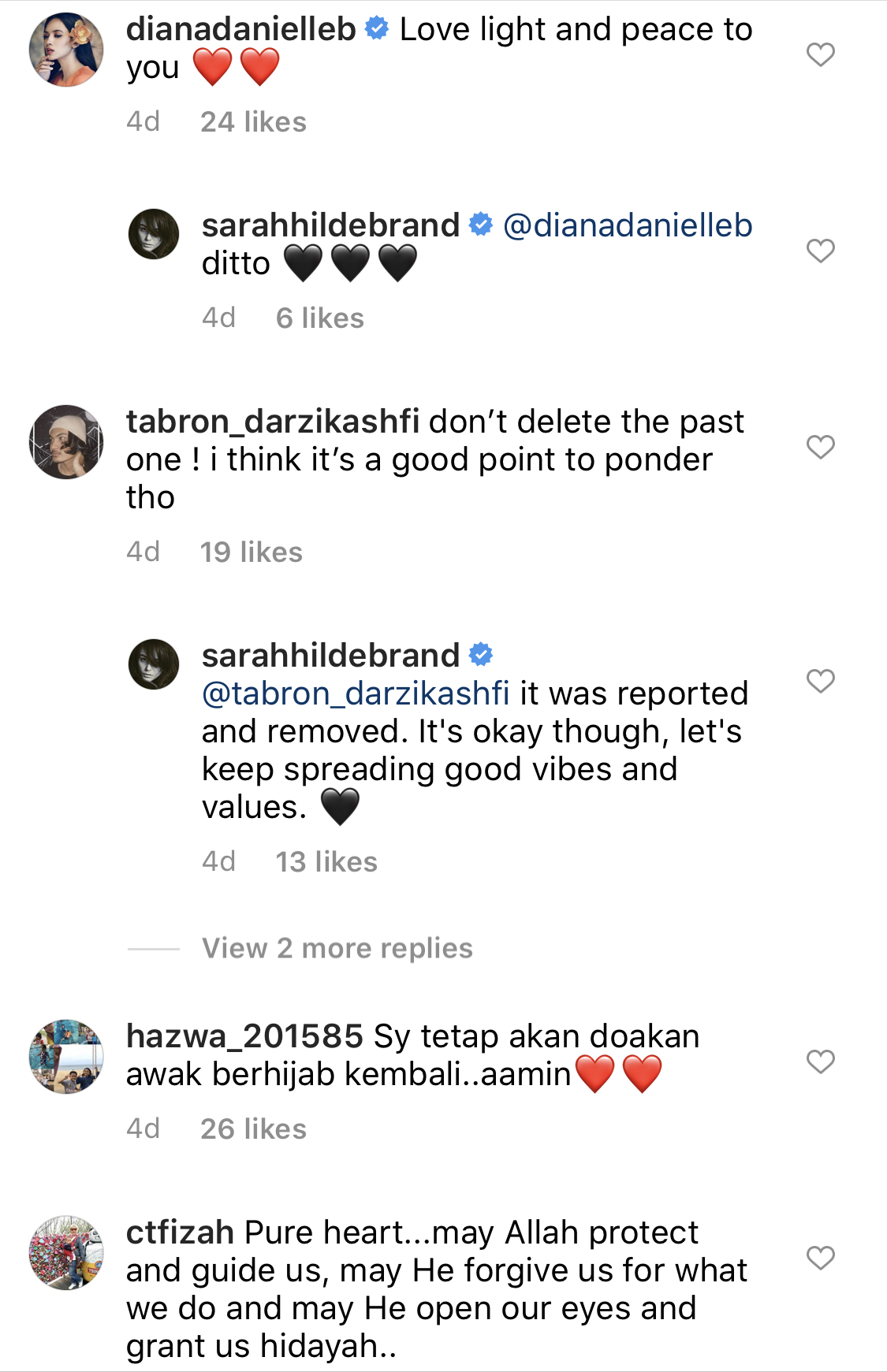Open the username hazwa_201585
The height and width of the screenshot is (1372, 887).
coord(244,1036)
